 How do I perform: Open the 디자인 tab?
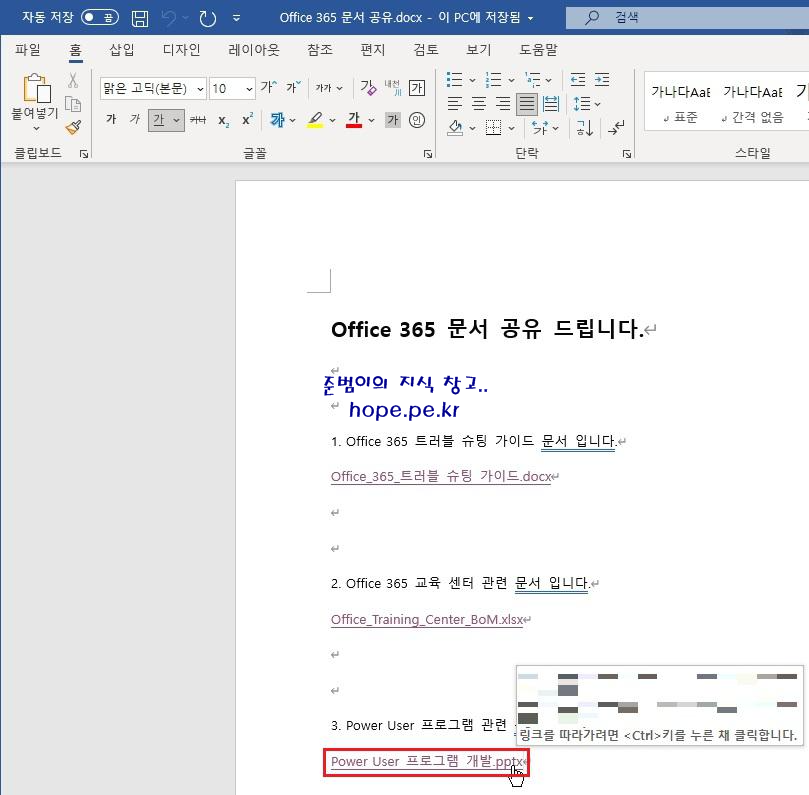point(181,50)
